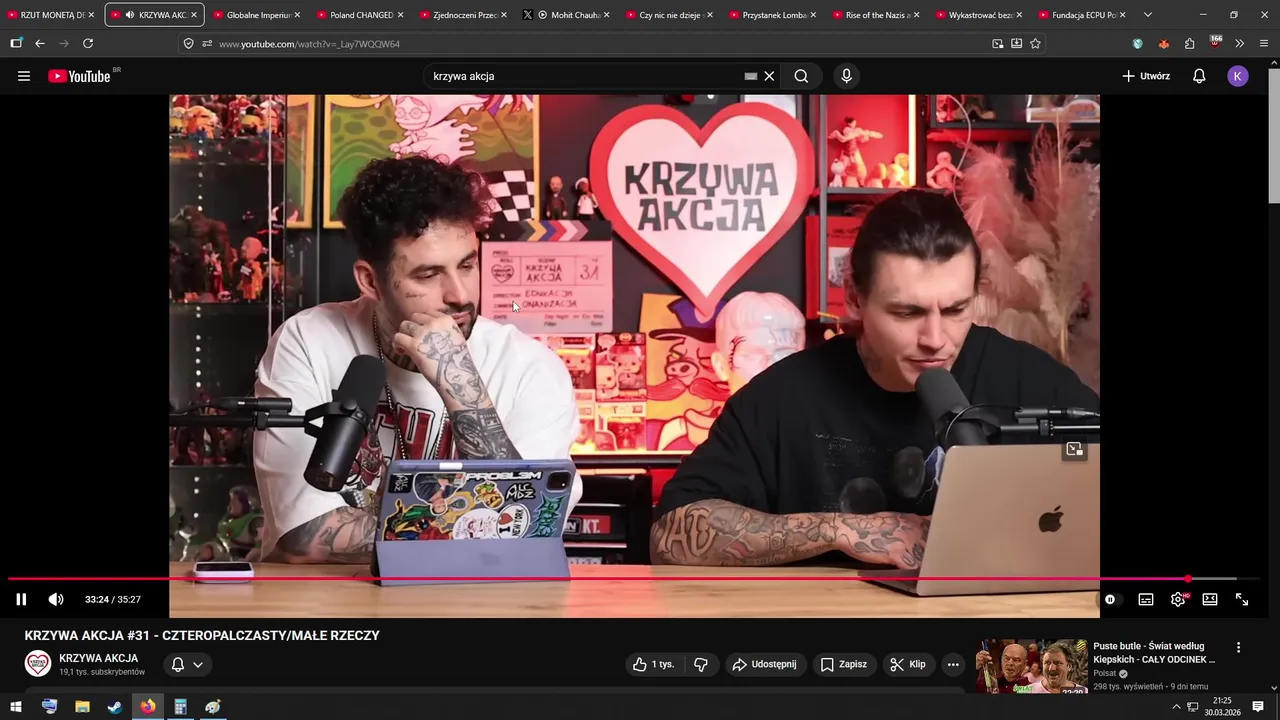Open File Explorer from the taskbar
This screenshot has width=1280, height=720.
coord(82,707)
